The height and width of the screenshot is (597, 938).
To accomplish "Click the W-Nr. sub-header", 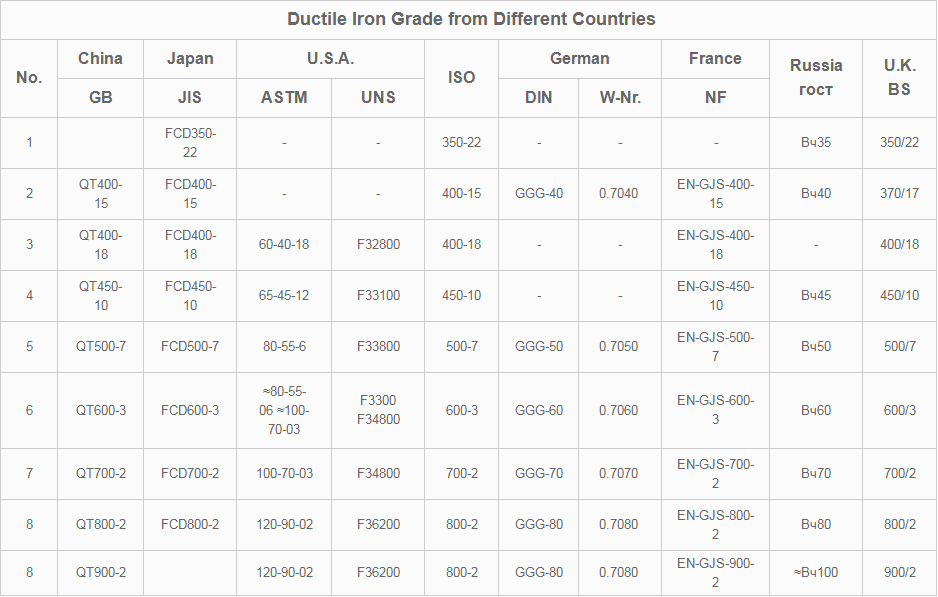I will pyautogui.click(x=619, y=97).
